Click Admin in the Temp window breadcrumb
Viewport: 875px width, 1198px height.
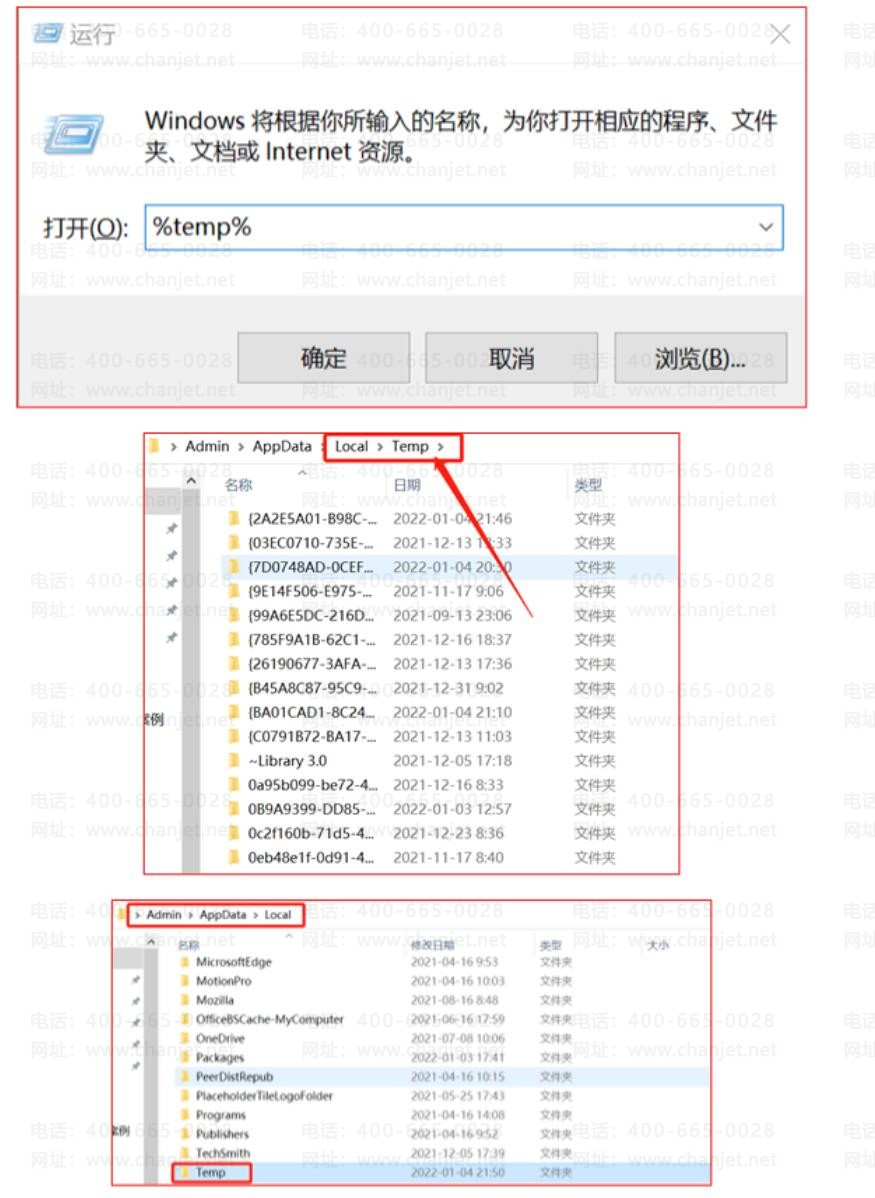pos(207,446)
